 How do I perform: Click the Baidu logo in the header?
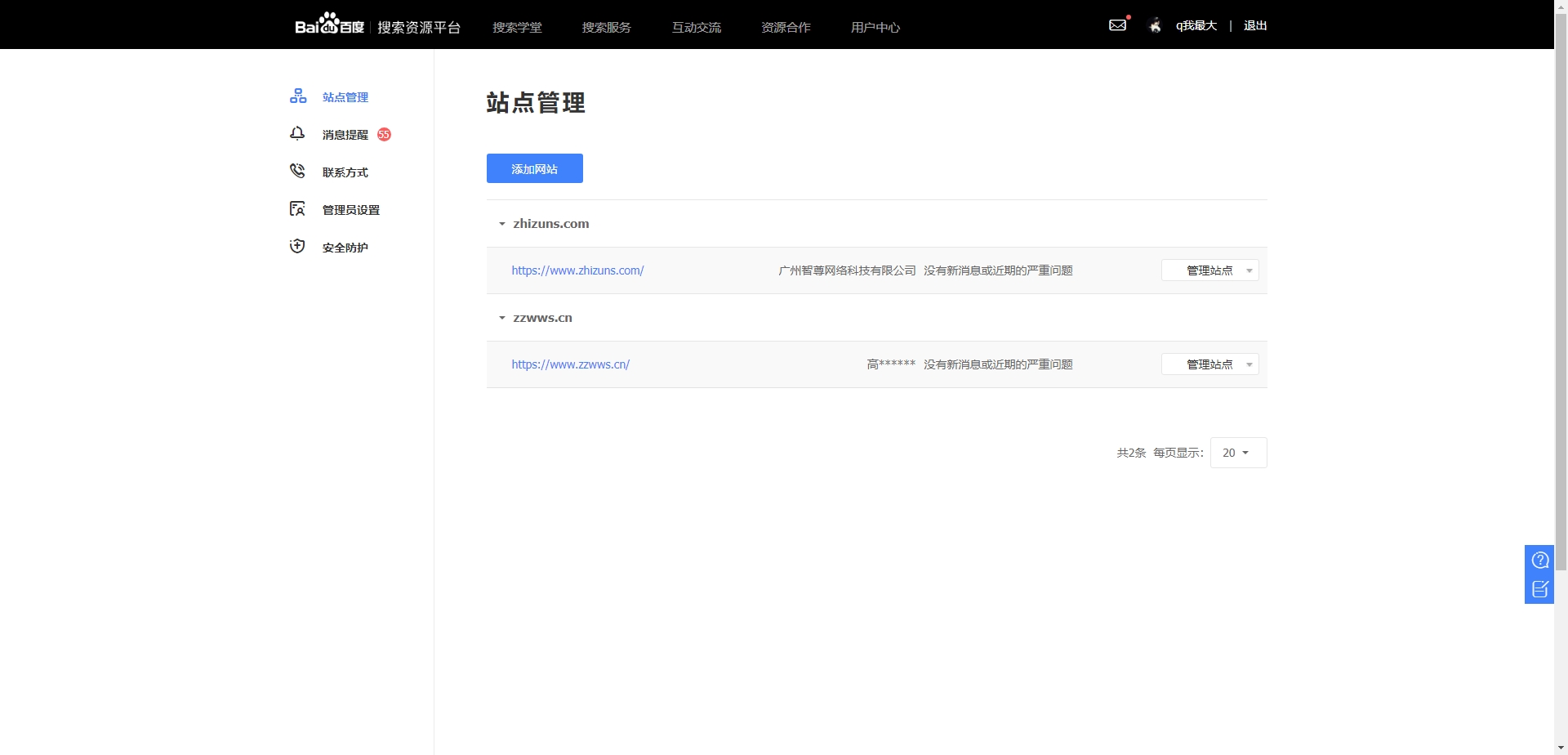click(329, 25)
